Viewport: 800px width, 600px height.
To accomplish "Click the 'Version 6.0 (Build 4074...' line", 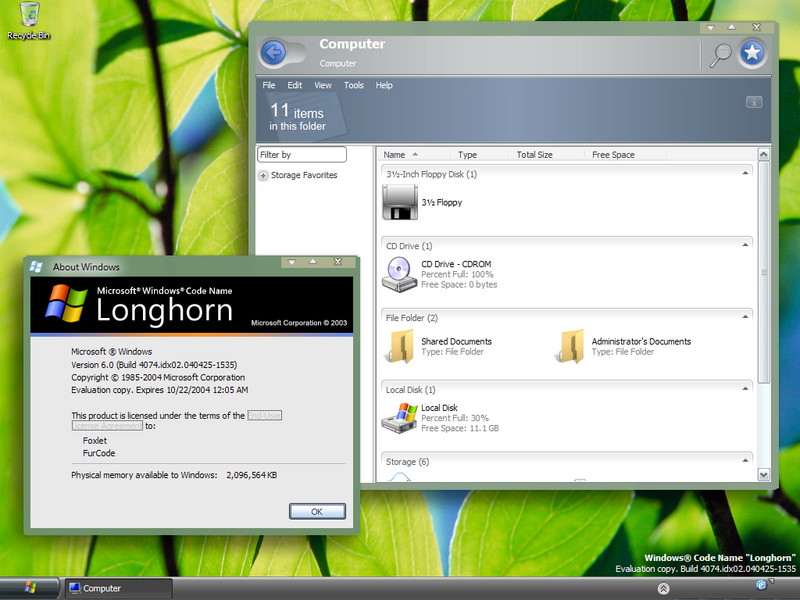I will pos(154,365).
